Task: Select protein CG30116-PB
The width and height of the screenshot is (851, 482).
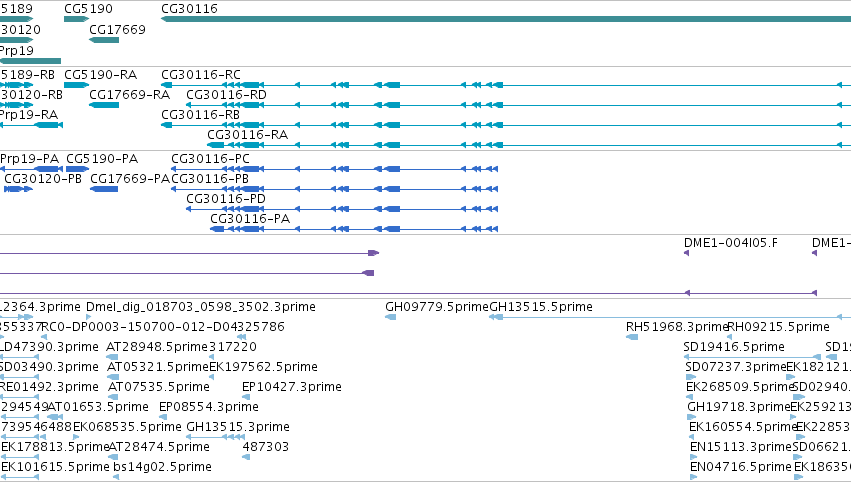Action: pos(334,189)
